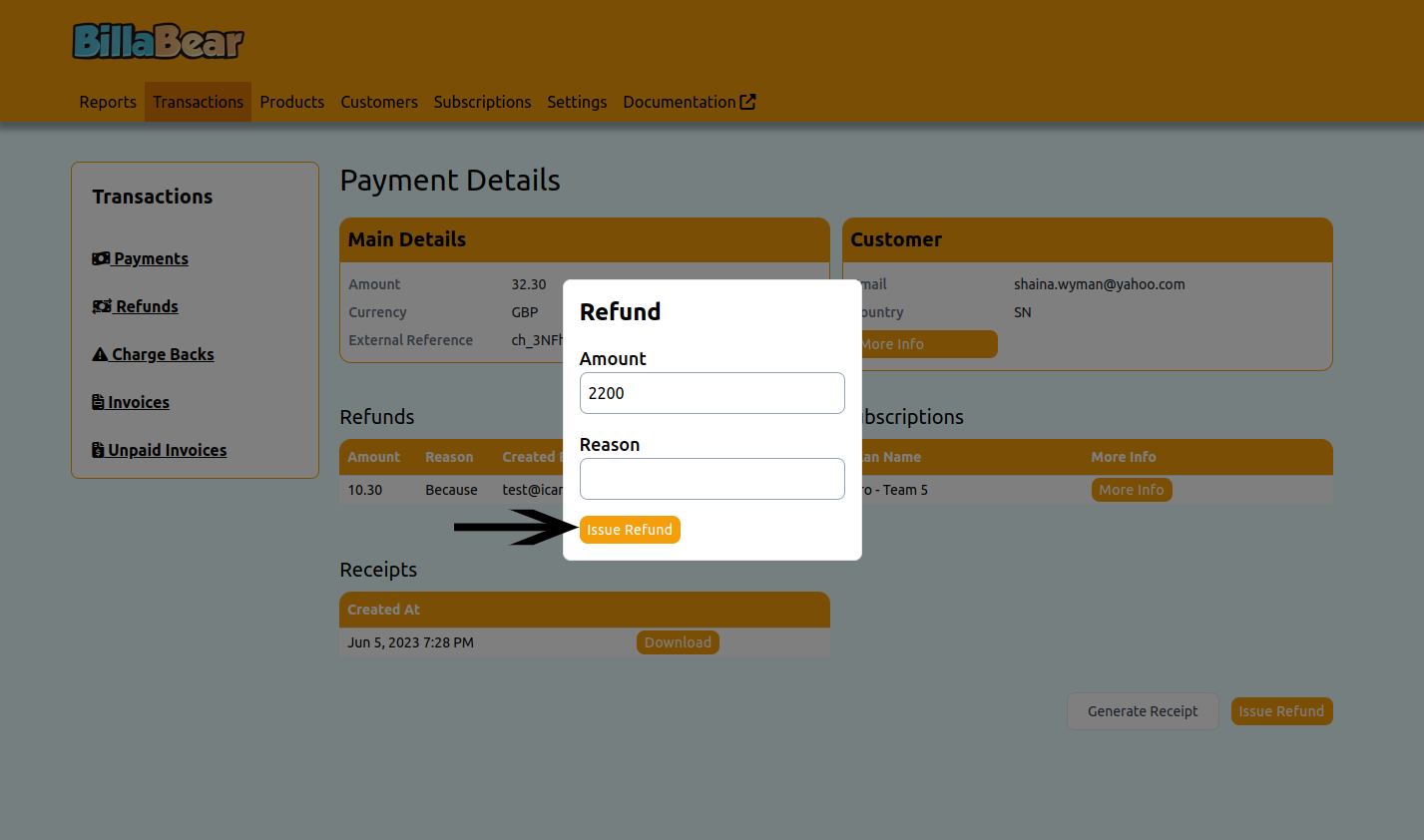
Task: Click the currency value GBP
Action: pyautogui.click(x=525, y=312)
